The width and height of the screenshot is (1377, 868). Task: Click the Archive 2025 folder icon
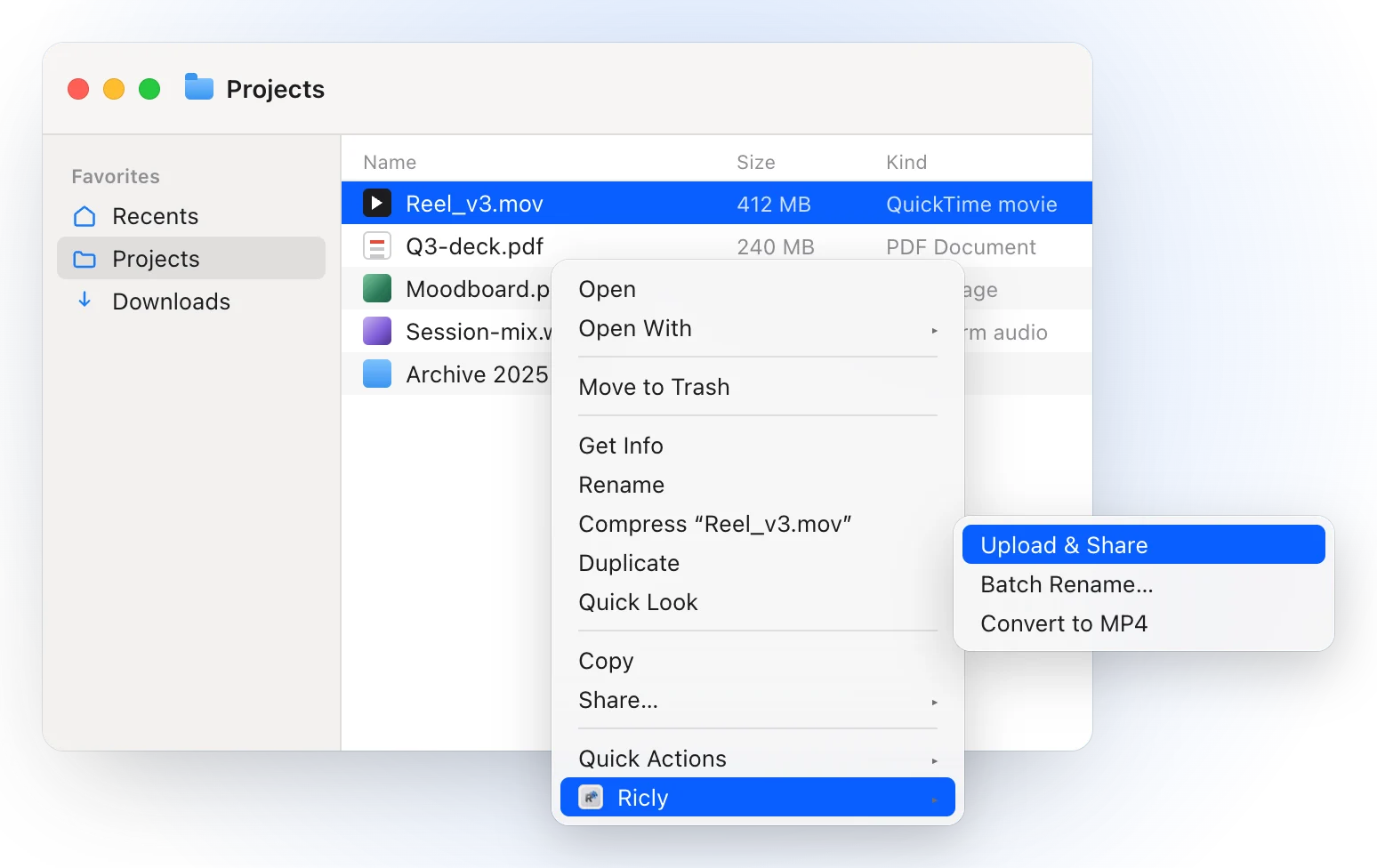(377, 374)
